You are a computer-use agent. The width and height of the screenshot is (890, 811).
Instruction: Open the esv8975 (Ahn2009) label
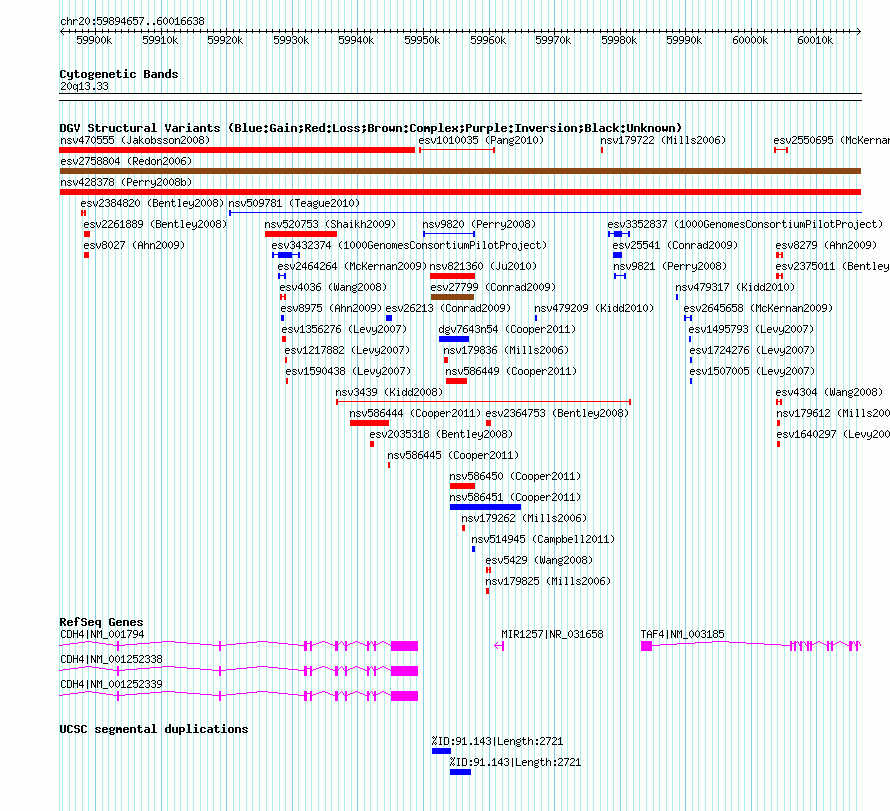click(331, 308)
